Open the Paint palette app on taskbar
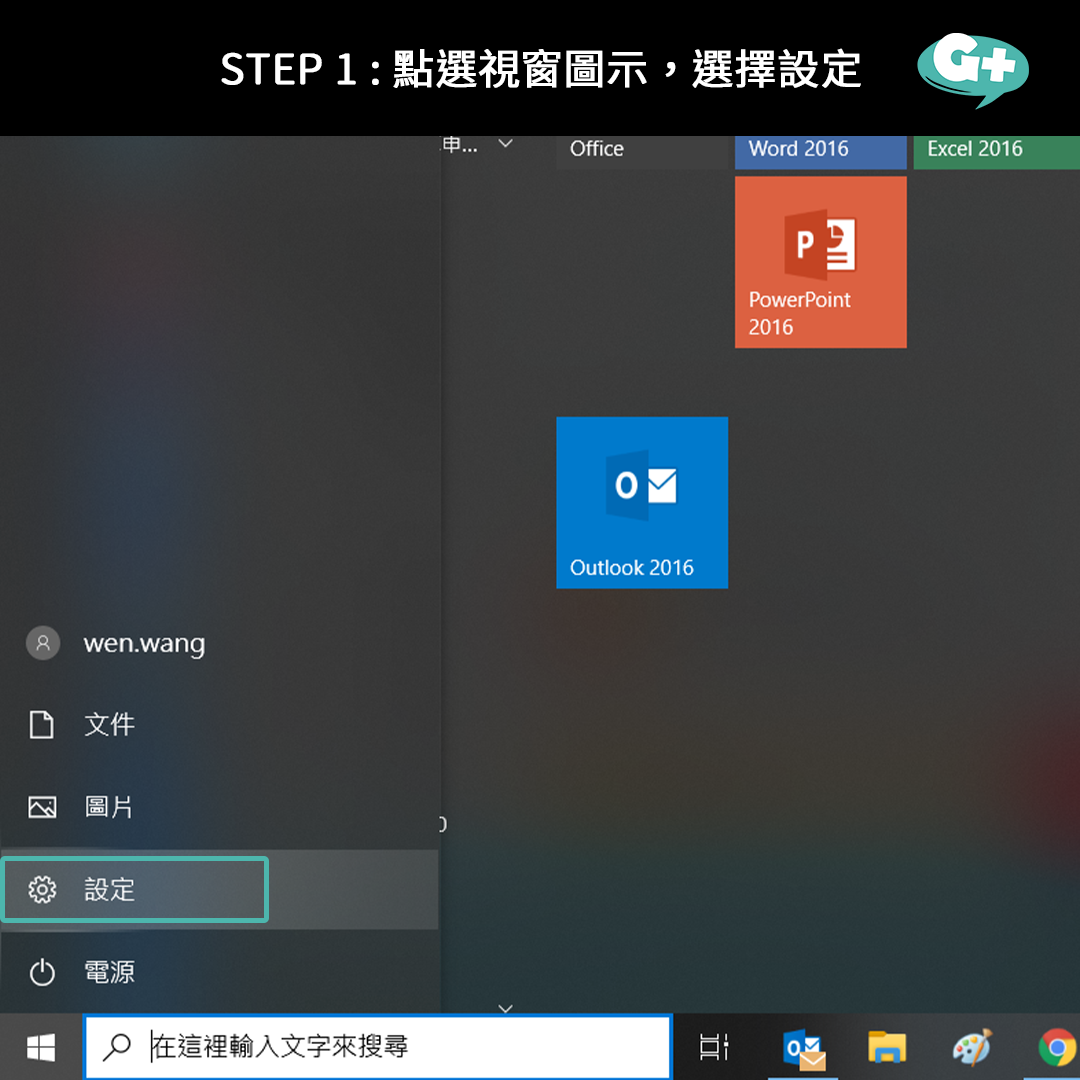This screenshot has height=1080, width=1080. pyautogui.click(x=972, y=1047)
